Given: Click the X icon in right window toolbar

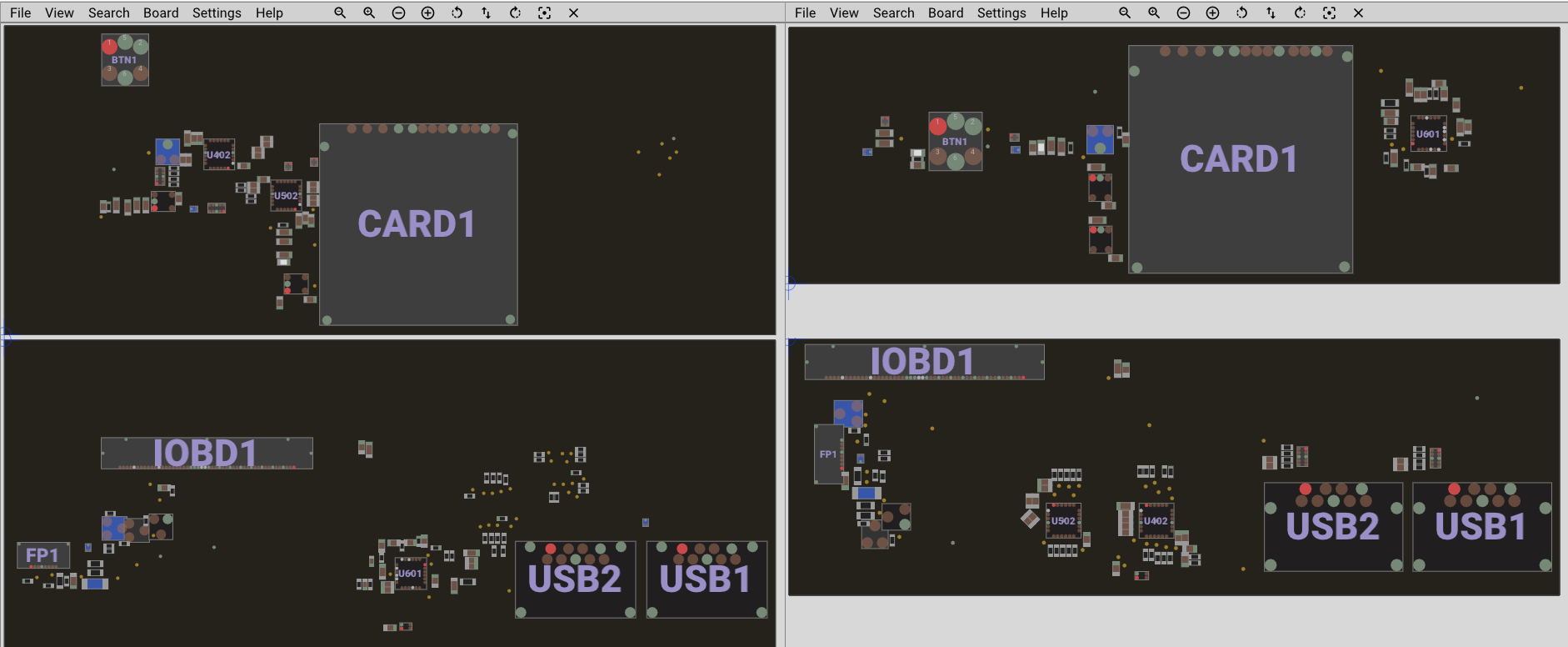Looking at the screenshot, I should tap(1358, 13).
